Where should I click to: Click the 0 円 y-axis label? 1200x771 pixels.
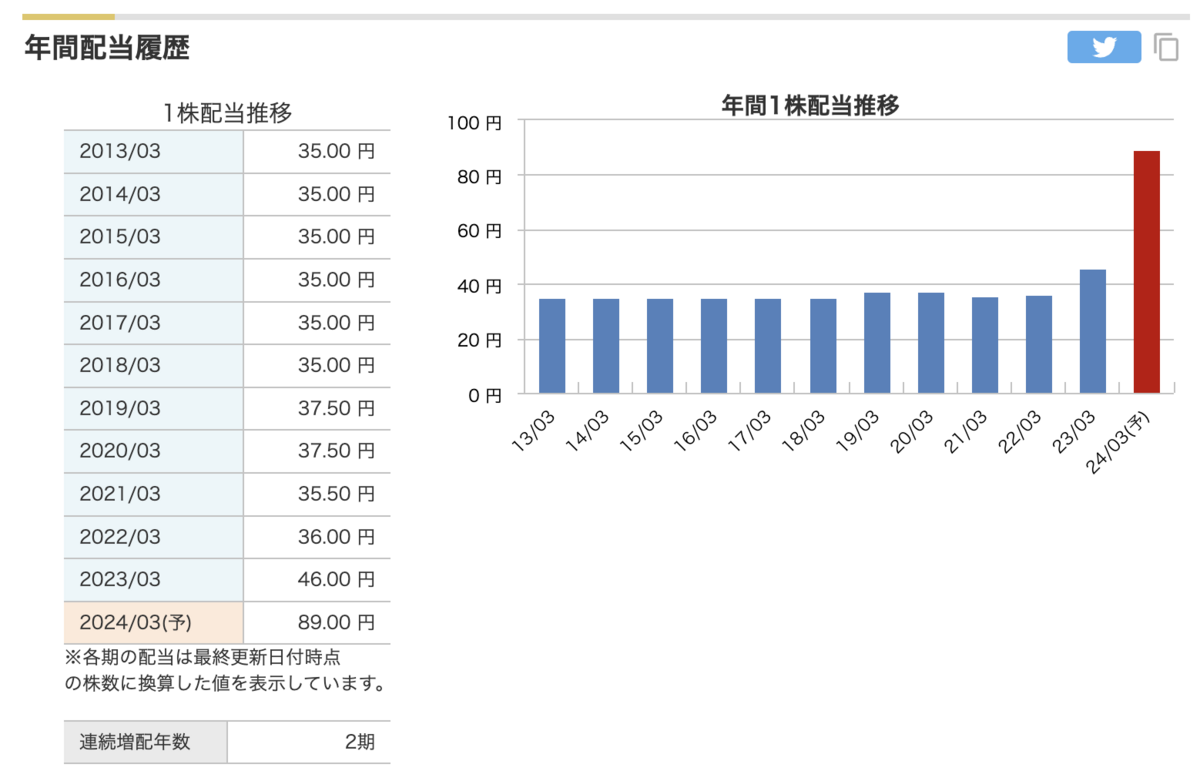tap(486, 396)
